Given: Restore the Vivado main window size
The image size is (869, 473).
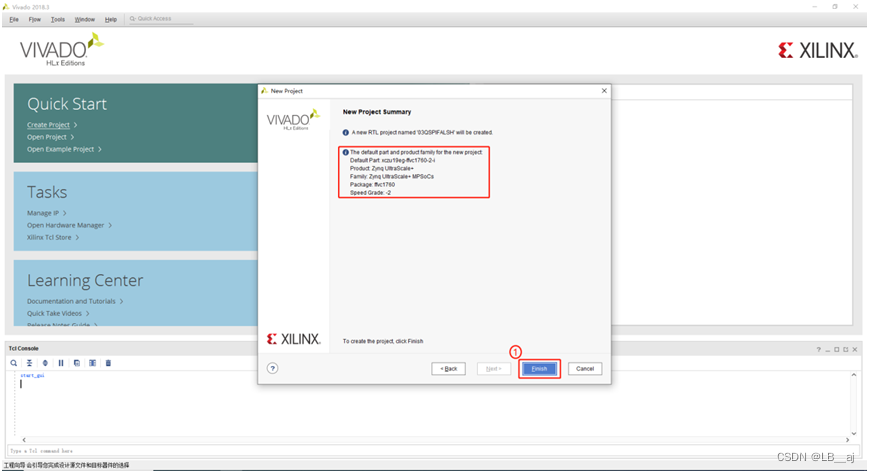Looking at the screenshot, I should click(x=835, y=7).
